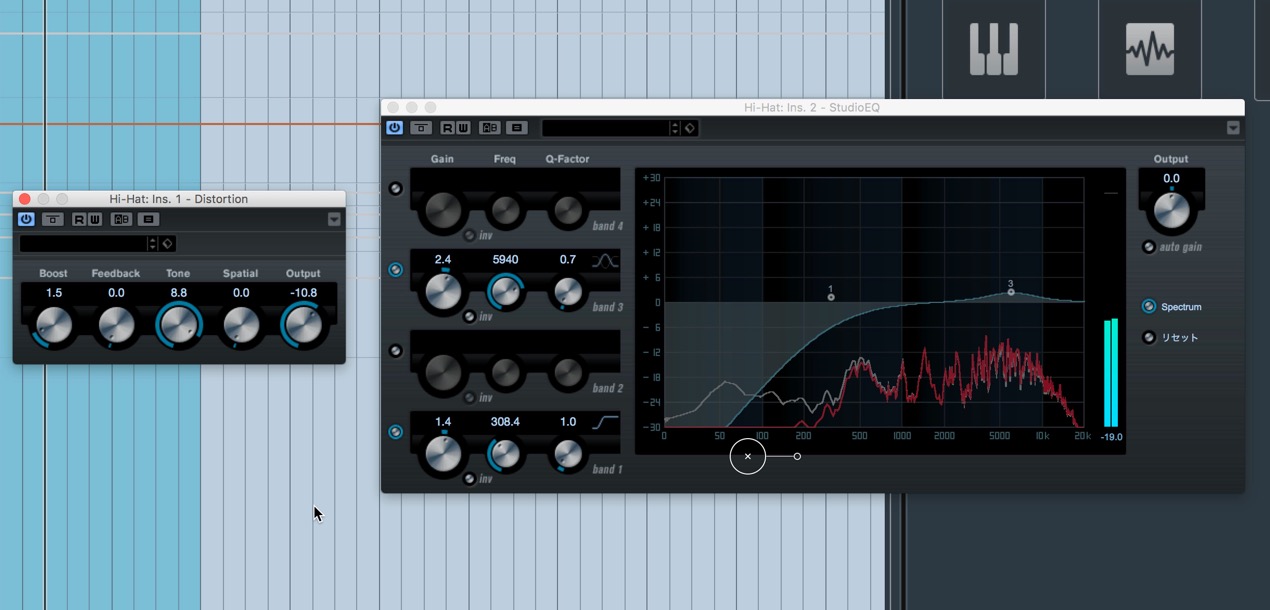Open the StudioEQ functions menu arrow at right
This screenshot has height=610, width=1270.
[x=1233, y=128]
